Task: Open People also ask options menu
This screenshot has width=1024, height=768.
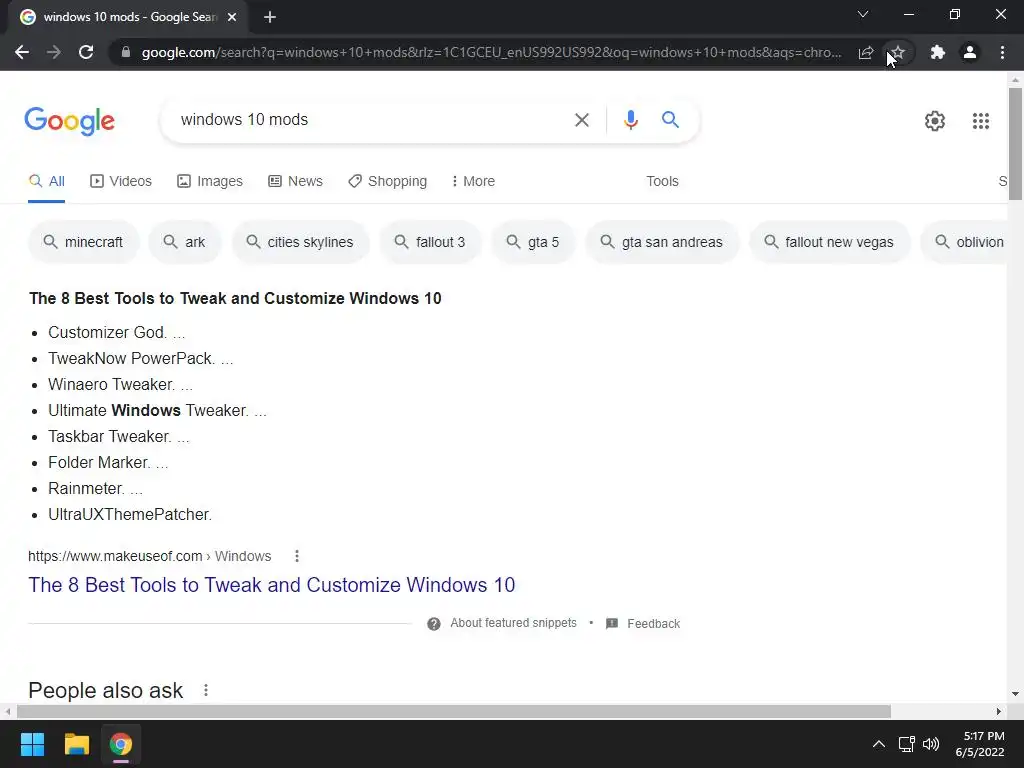Action: (206, 690)
